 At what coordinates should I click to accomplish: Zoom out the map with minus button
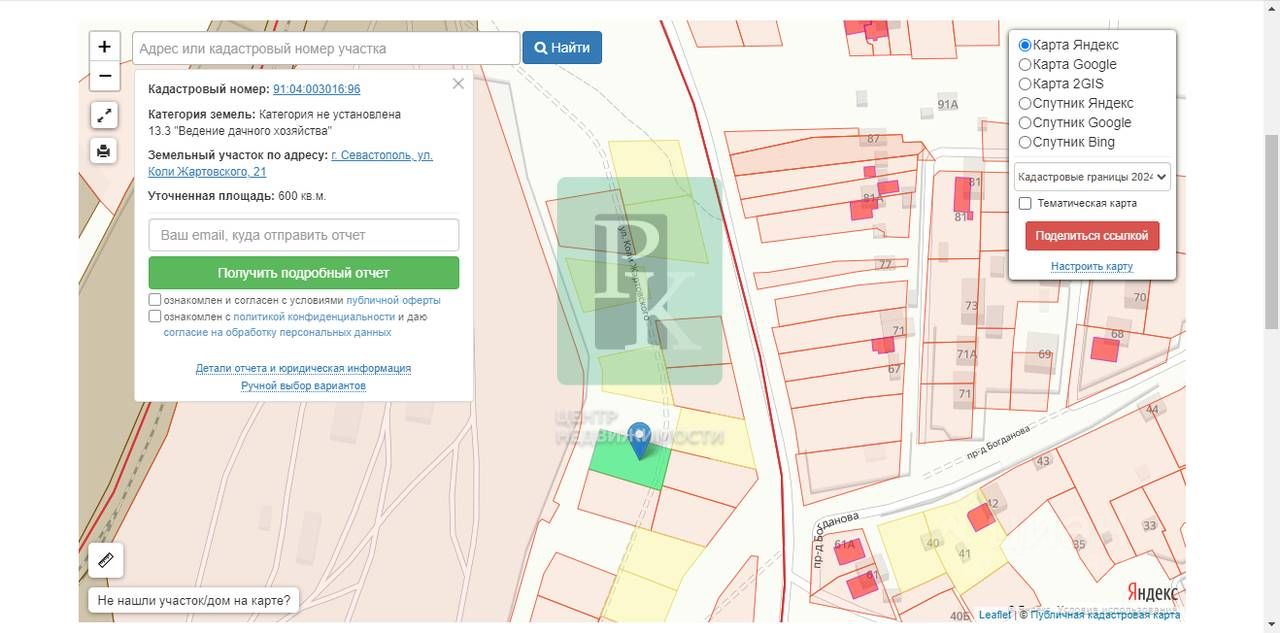click(105, 76)
